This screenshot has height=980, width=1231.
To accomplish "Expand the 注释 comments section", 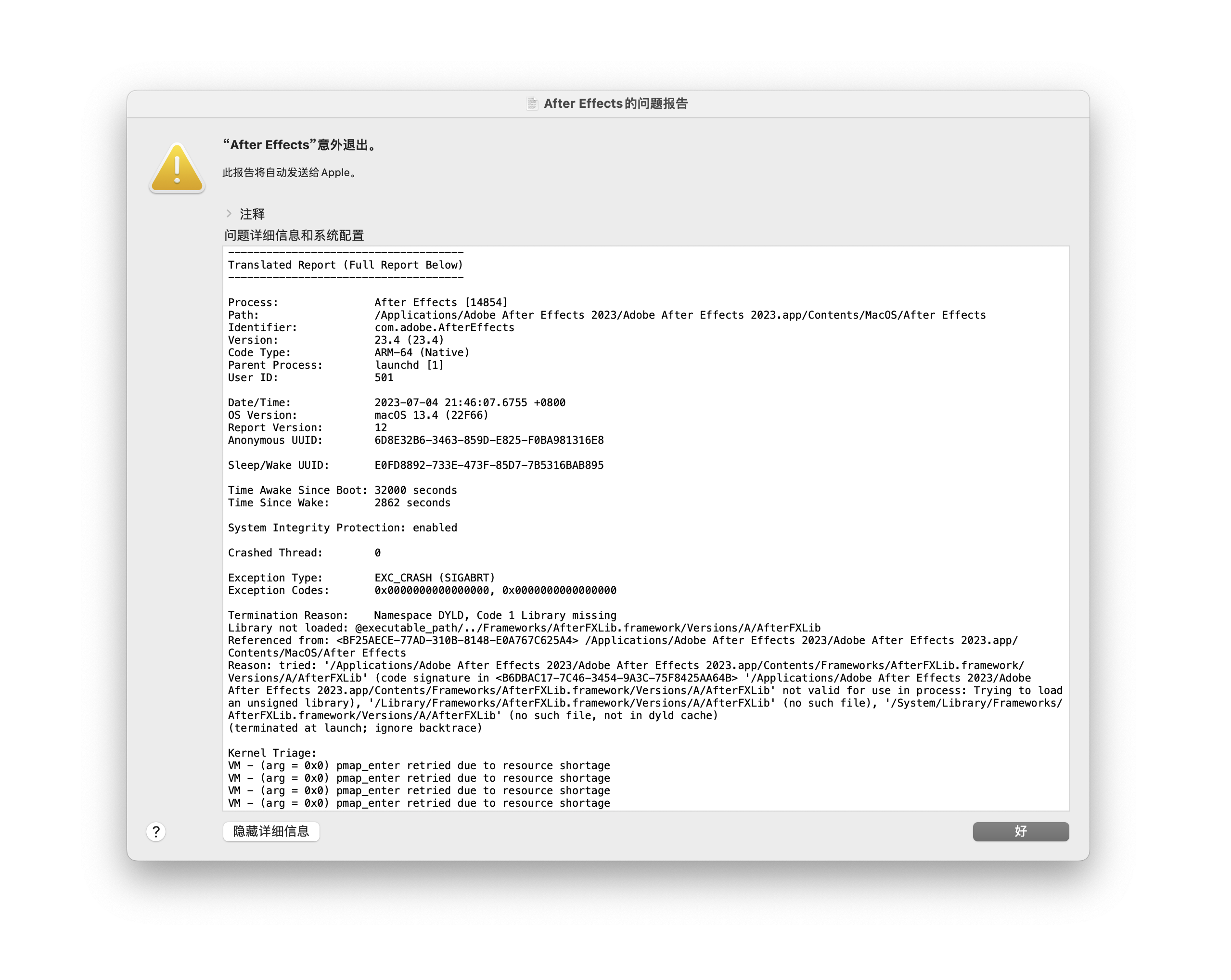I will [229, 214].
